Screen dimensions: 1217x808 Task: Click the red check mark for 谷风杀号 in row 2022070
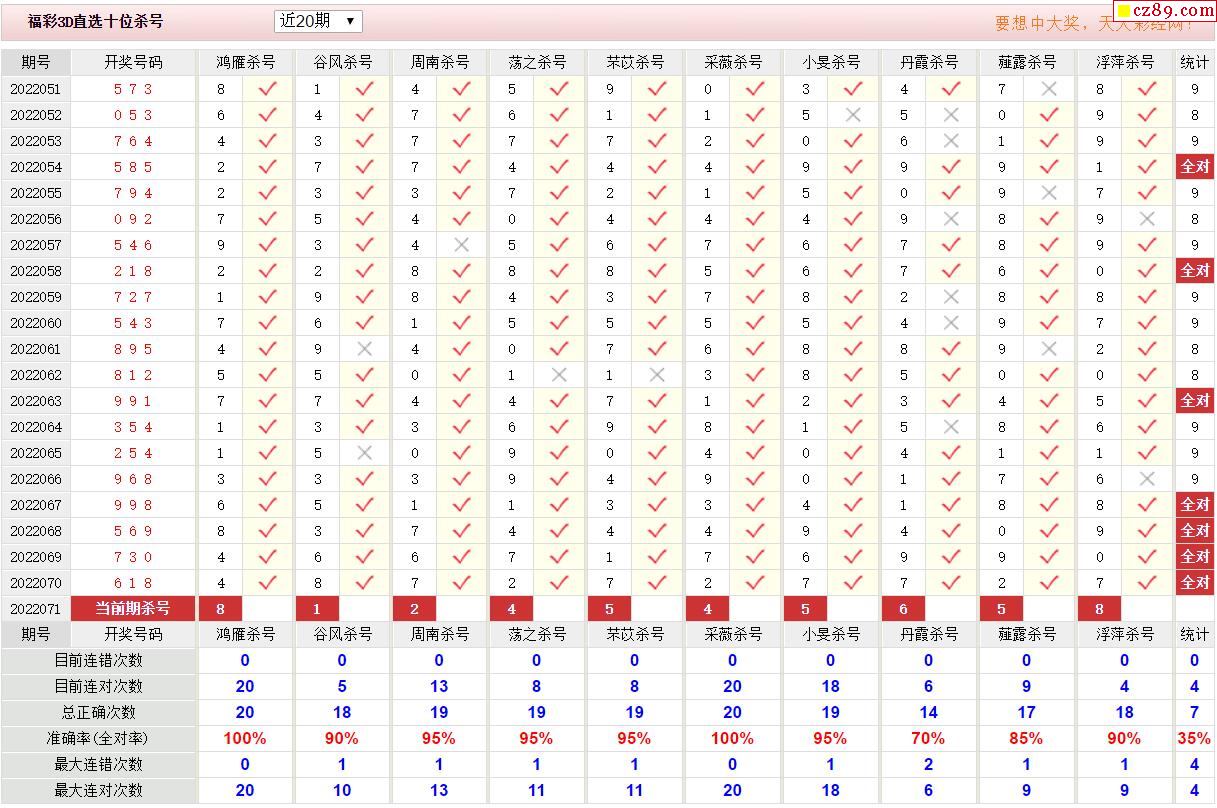tap(364, 583)
